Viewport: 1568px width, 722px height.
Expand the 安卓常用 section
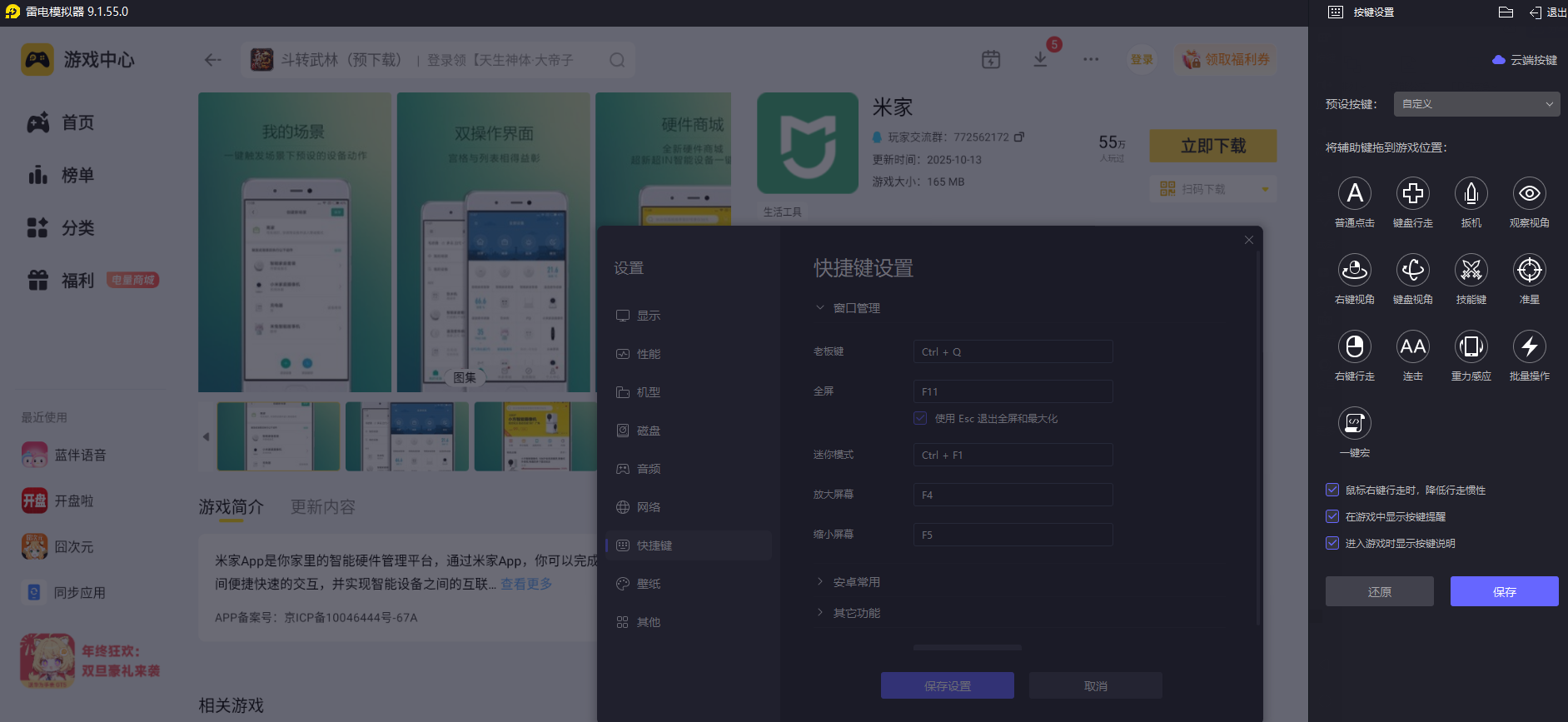pyautogui.click(x=848, y=582)
